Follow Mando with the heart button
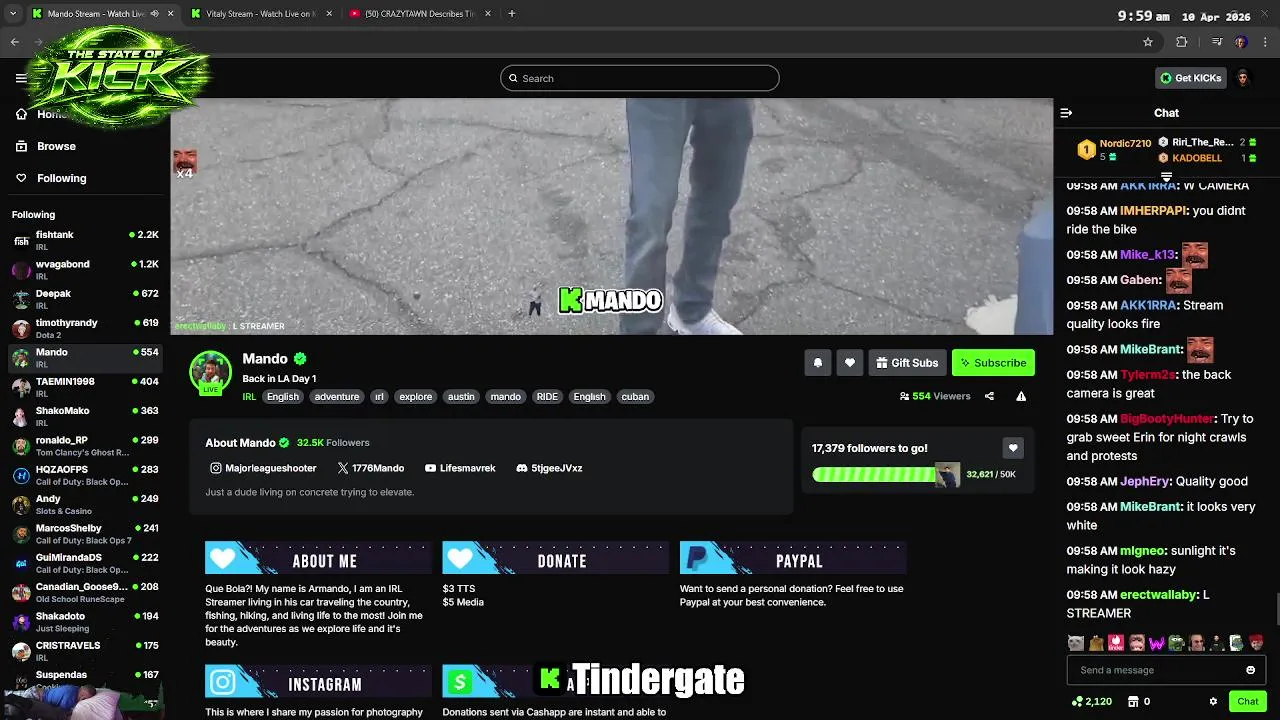Viewport: 1280px width, 720px height. 849,363
